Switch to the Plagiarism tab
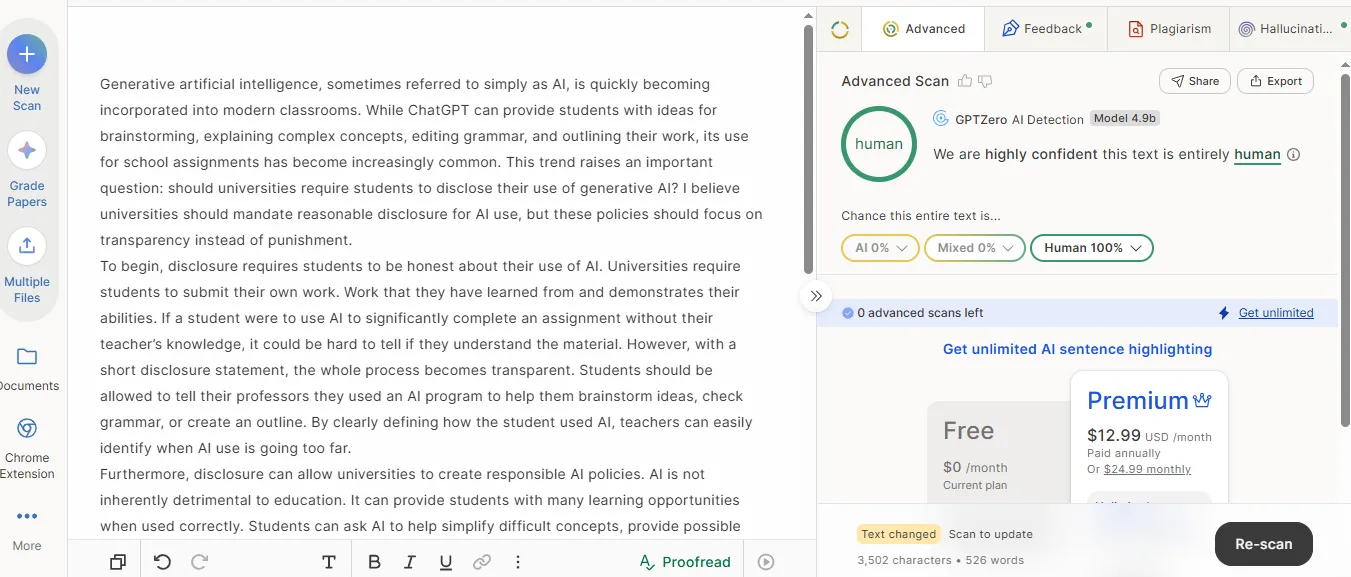This screenshot has height=577, width=1351. [x=1169, y=29]
